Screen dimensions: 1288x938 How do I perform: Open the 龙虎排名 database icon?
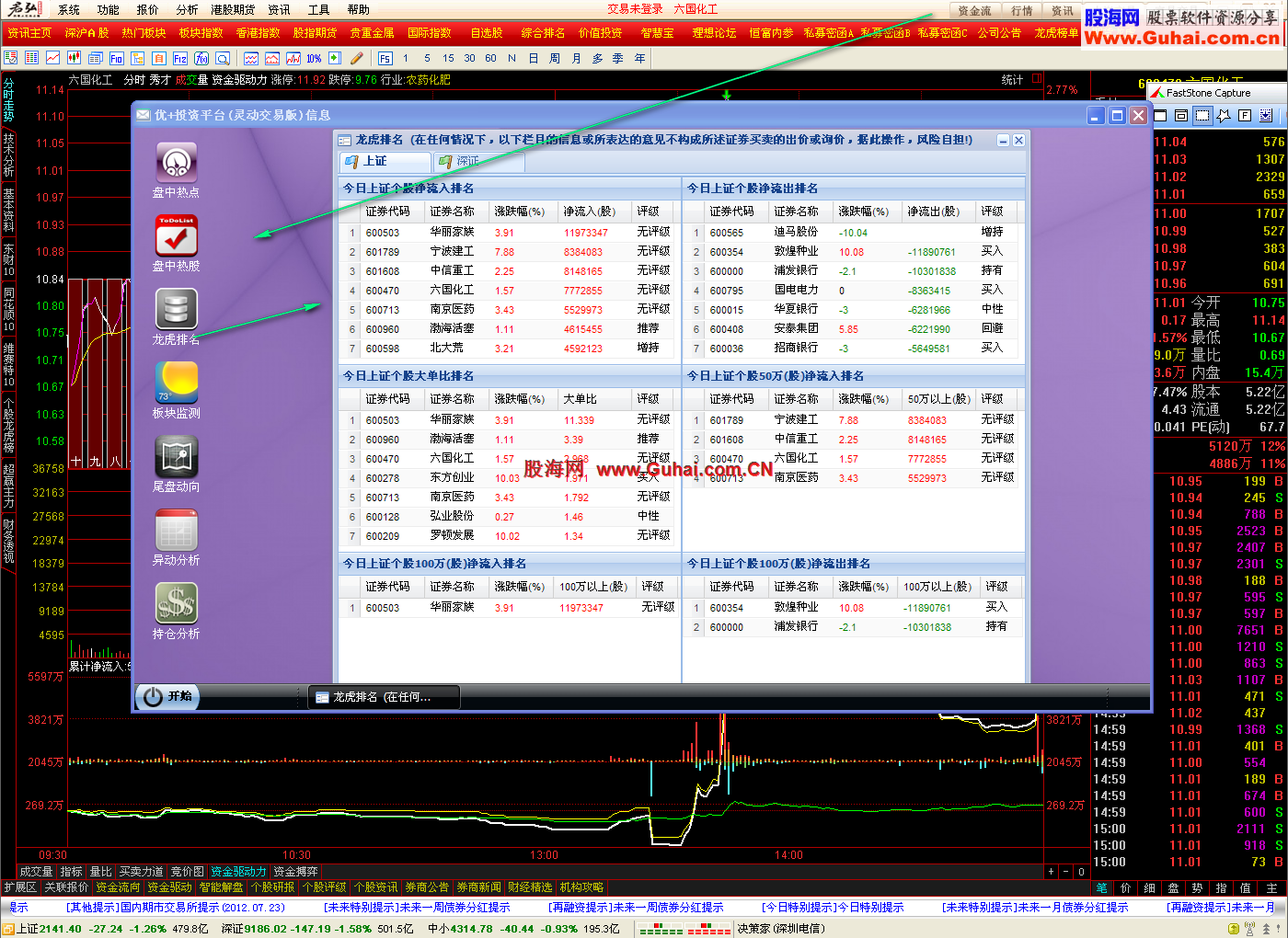tap(176, 309)
